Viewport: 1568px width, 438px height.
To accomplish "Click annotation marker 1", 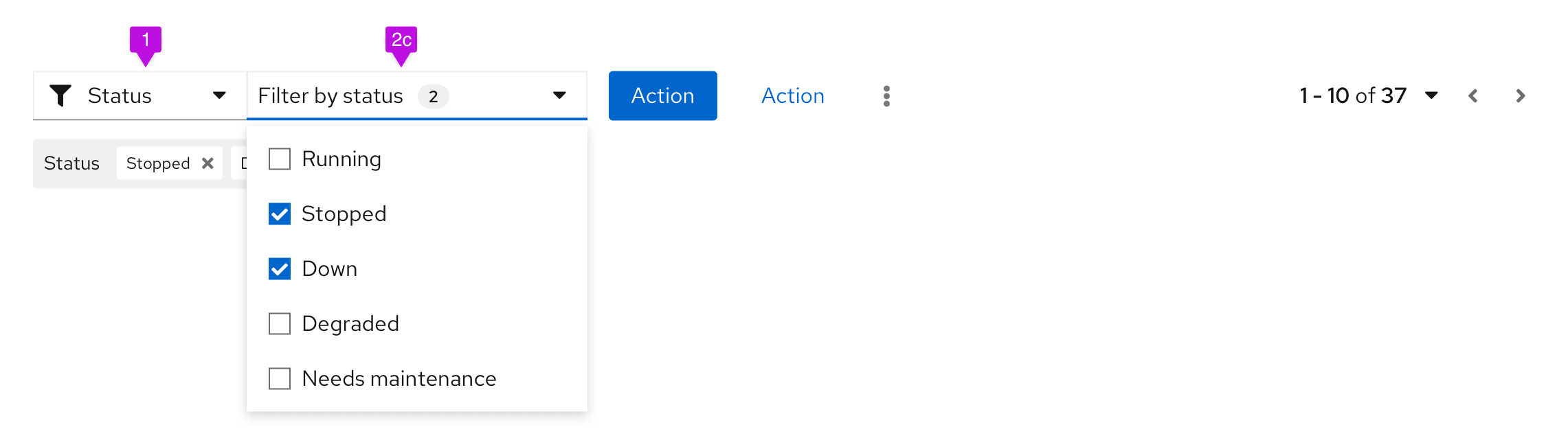I will pyautogui.click(x=145, y=41).
